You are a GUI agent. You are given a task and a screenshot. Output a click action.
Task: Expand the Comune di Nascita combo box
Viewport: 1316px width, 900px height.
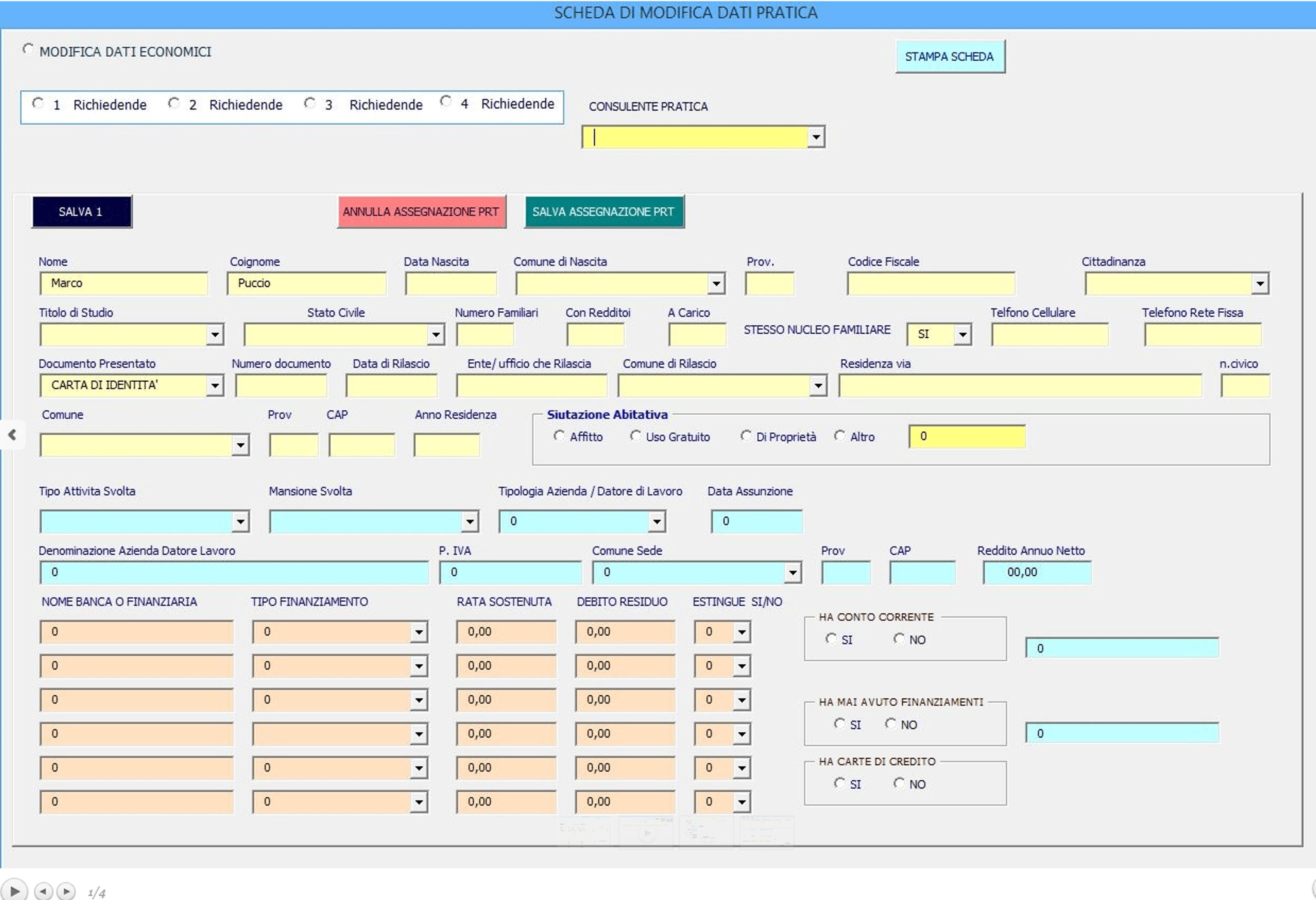(716, 283)
